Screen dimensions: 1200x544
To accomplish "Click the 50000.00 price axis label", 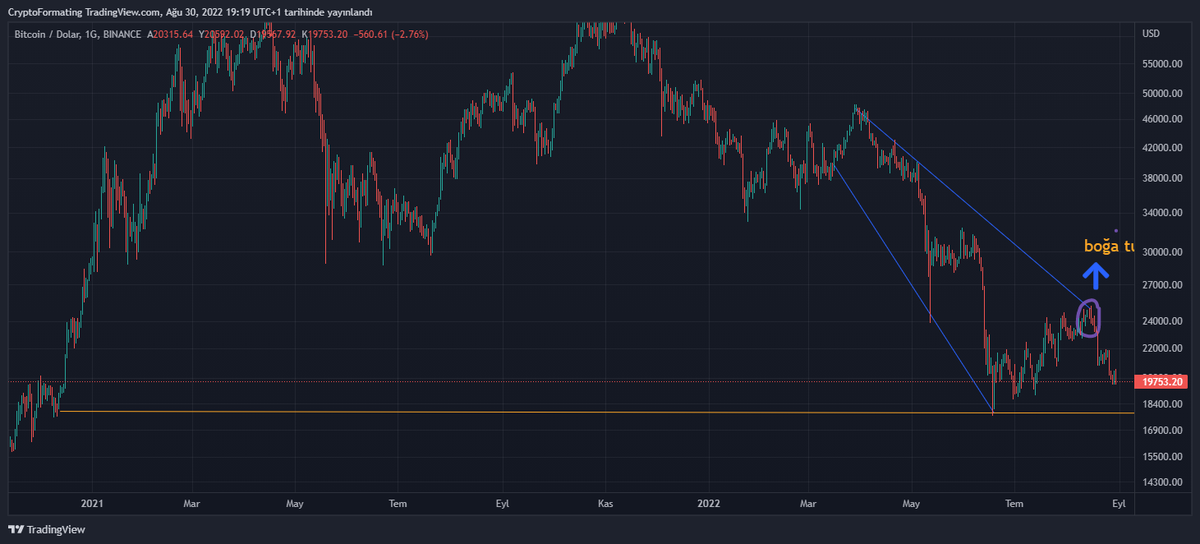I will tap(1162, 93).
